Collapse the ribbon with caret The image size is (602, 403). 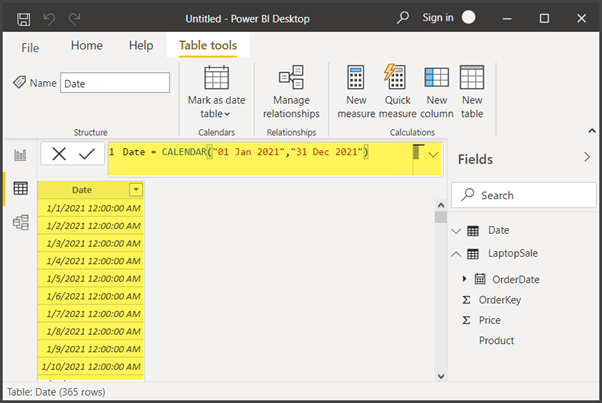592,131
